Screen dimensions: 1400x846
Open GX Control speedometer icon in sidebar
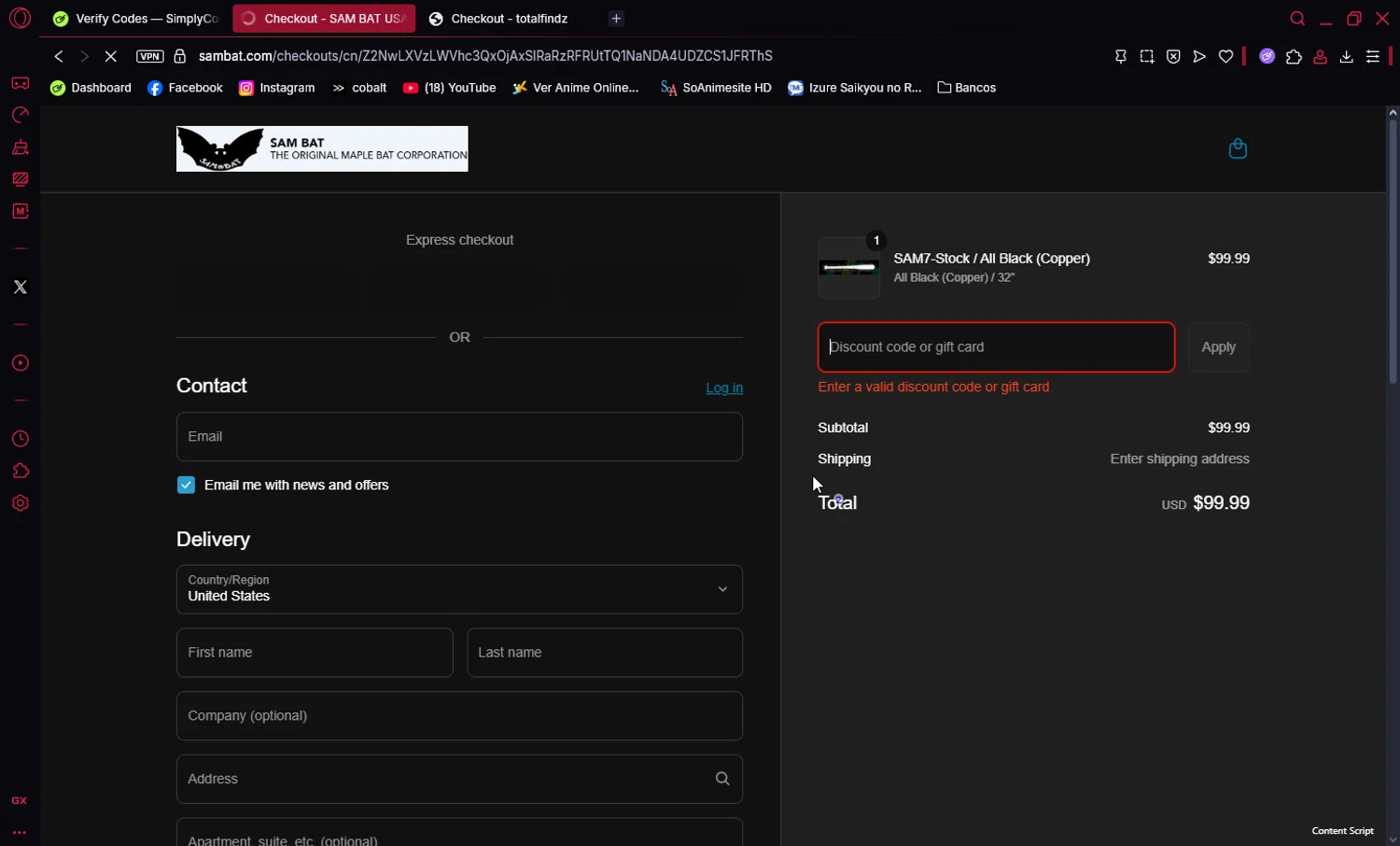tap(20, 115)
